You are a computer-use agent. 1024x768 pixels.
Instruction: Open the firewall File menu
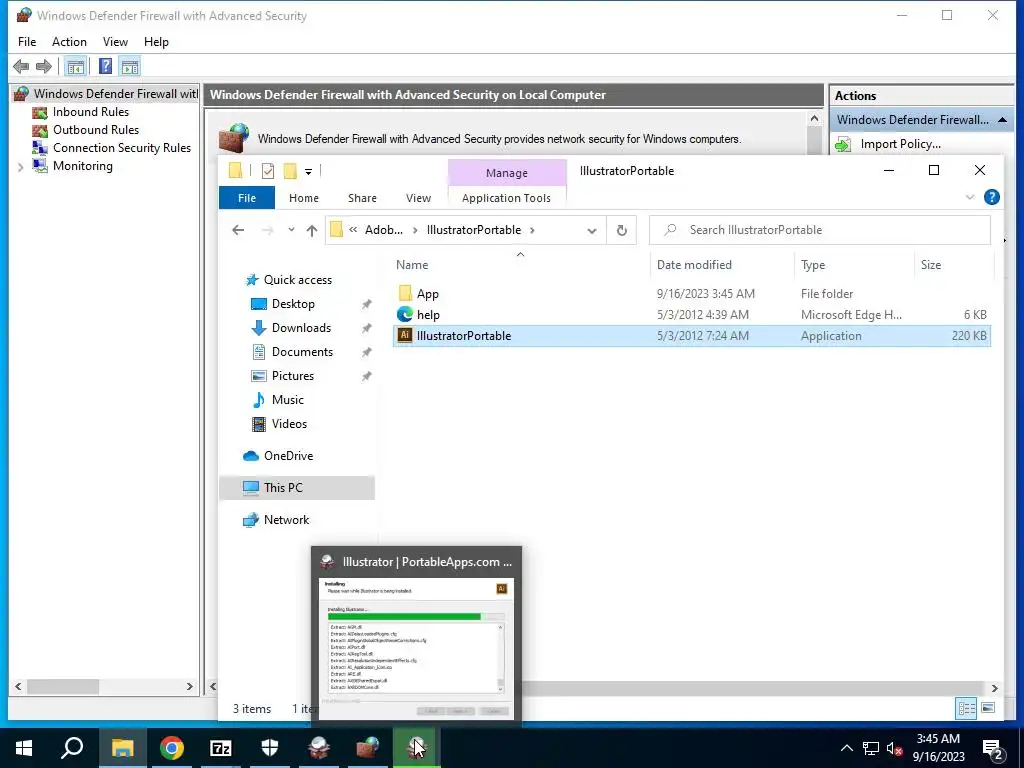coord(27,42)
